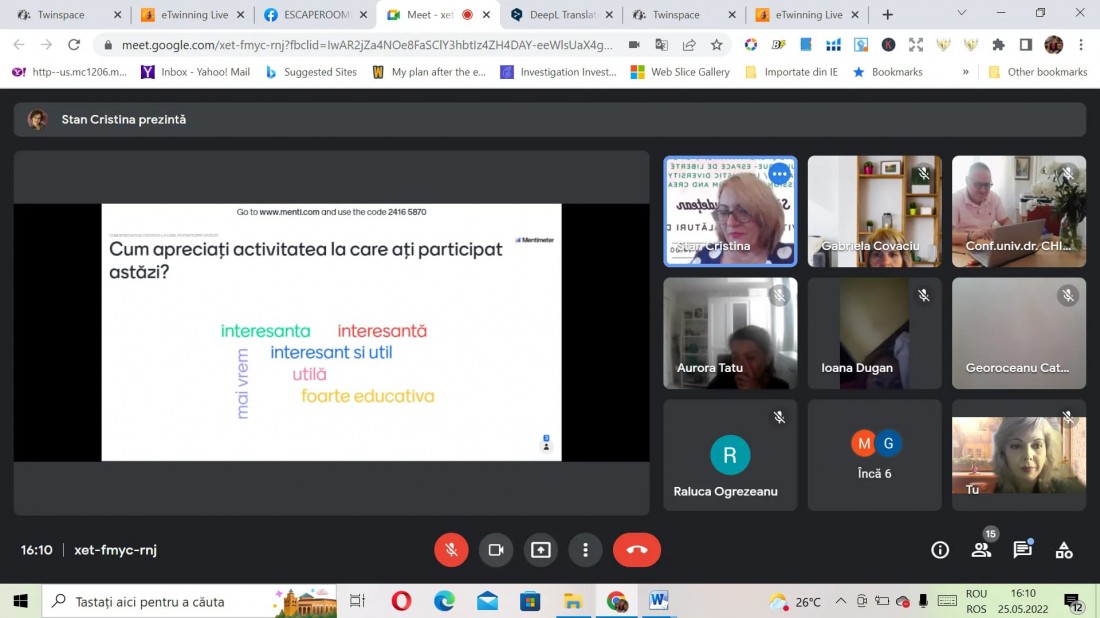1100x618 pixels.
Task: Open the Inbox - Yahoo! Mail bookmark
Action: [x=196, y=72]
